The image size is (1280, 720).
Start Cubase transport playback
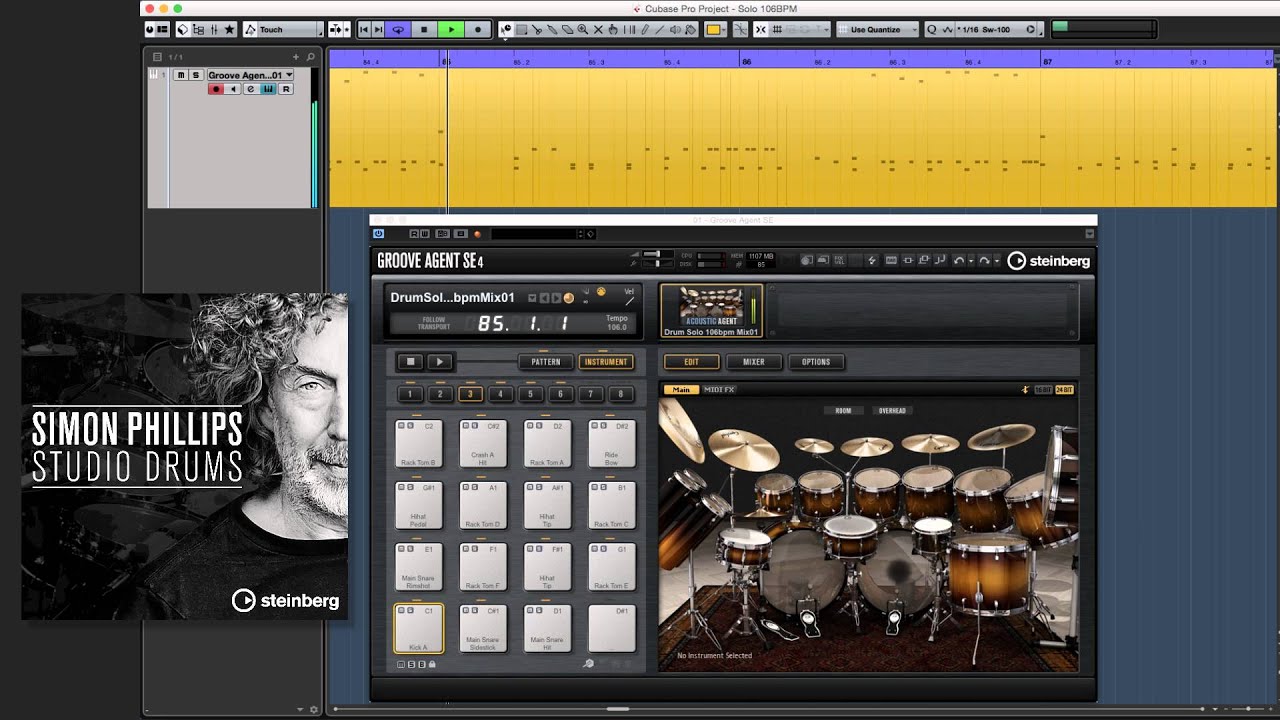451,30
